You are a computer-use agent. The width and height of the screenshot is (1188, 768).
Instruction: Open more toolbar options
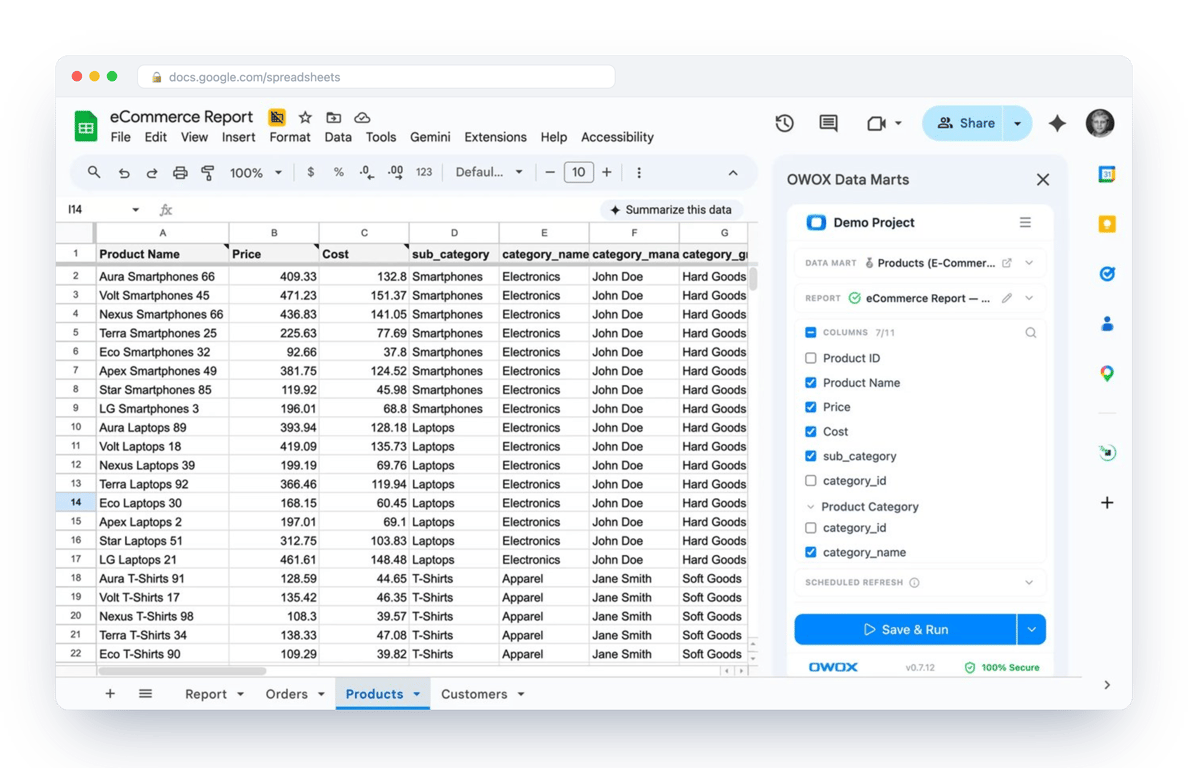coord(639,173)
